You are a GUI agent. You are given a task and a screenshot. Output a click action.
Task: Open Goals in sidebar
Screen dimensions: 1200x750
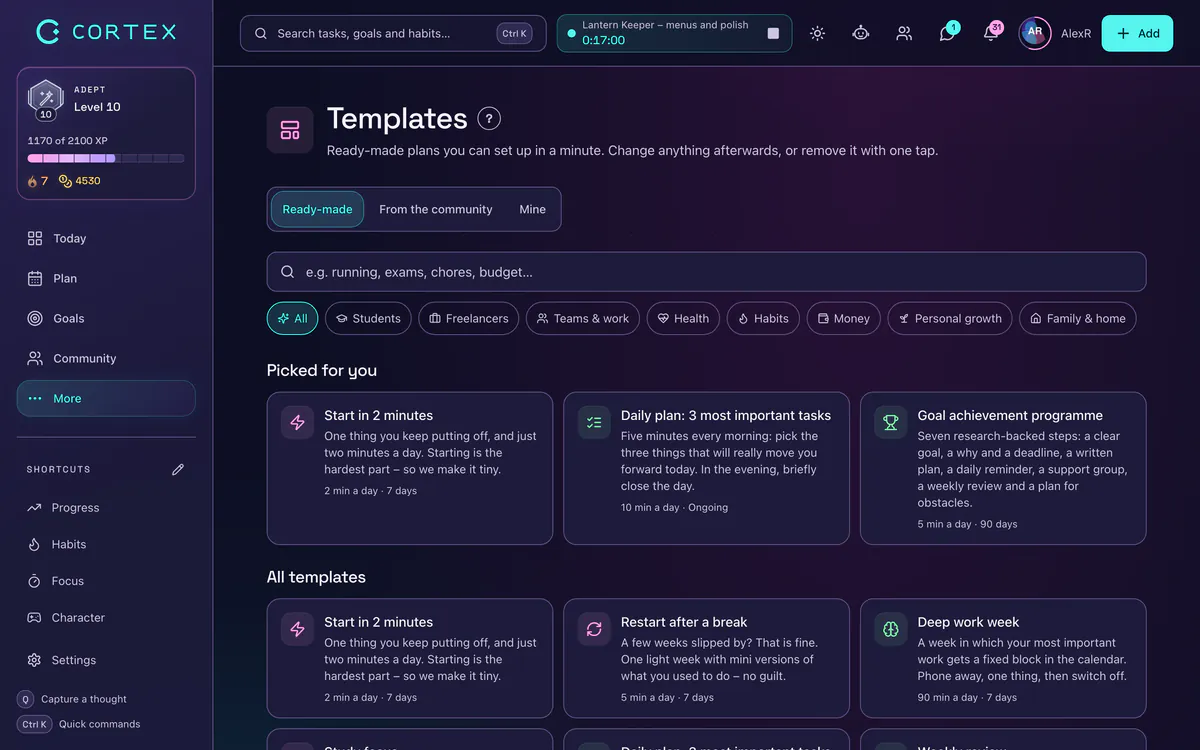106,318
